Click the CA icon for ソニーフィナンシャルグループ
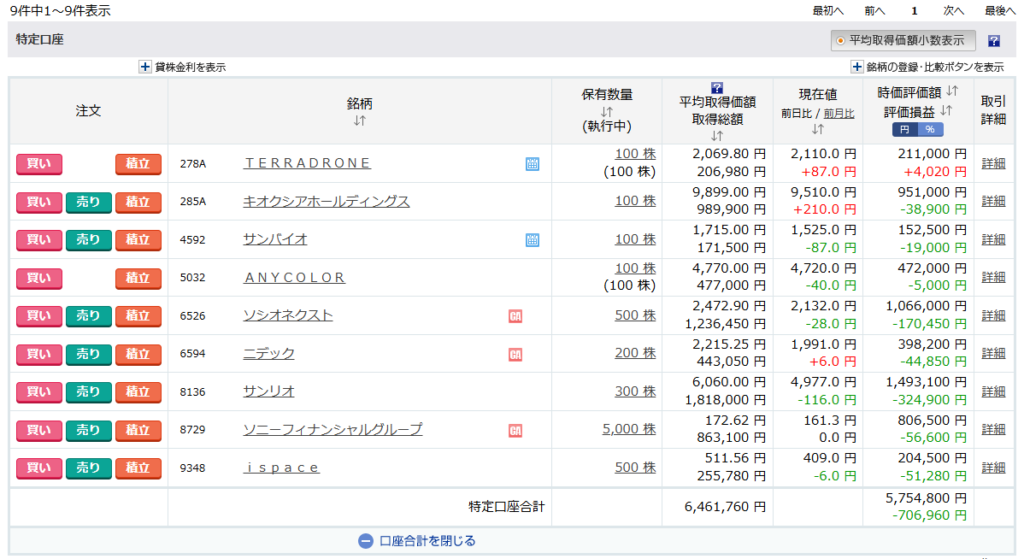The height and width of the screenshot is (559, 1024). point(515,430)
